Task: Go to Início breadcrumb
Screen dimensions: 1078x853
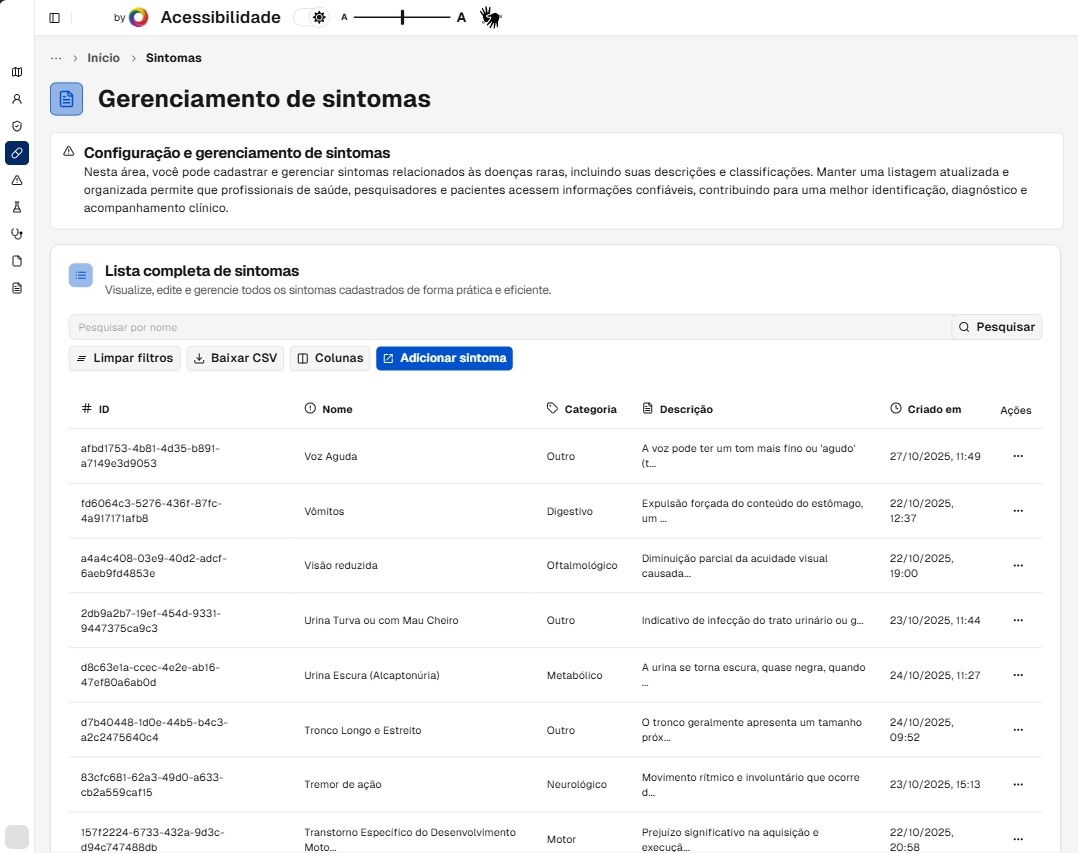Action: 103,58
